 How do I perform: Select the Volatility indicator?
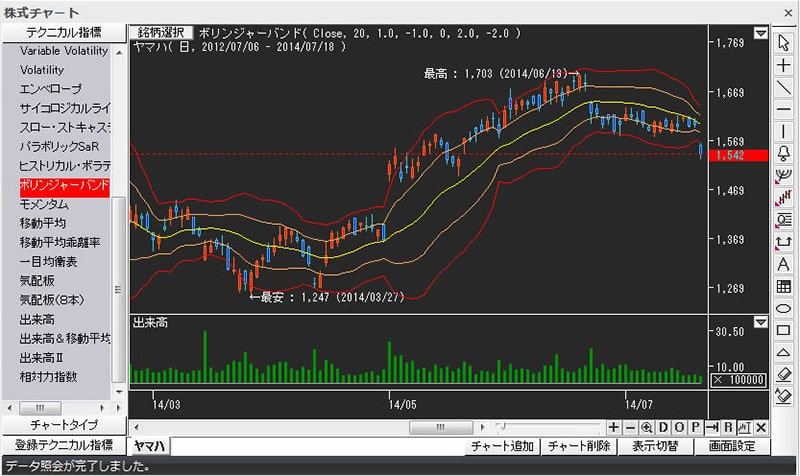(x=42, y=70)
